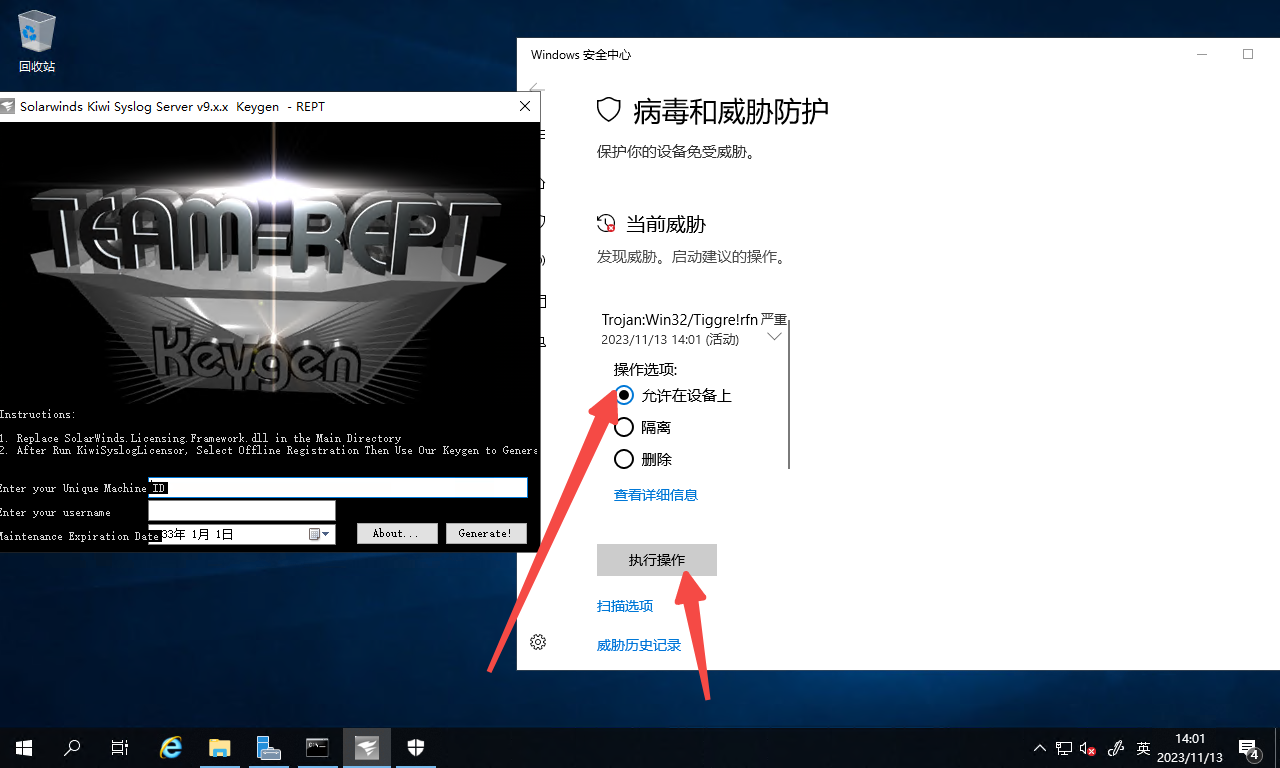1280x768 pixels.
Task: Click the About... button in Keygen
Action: pos(397,534)
